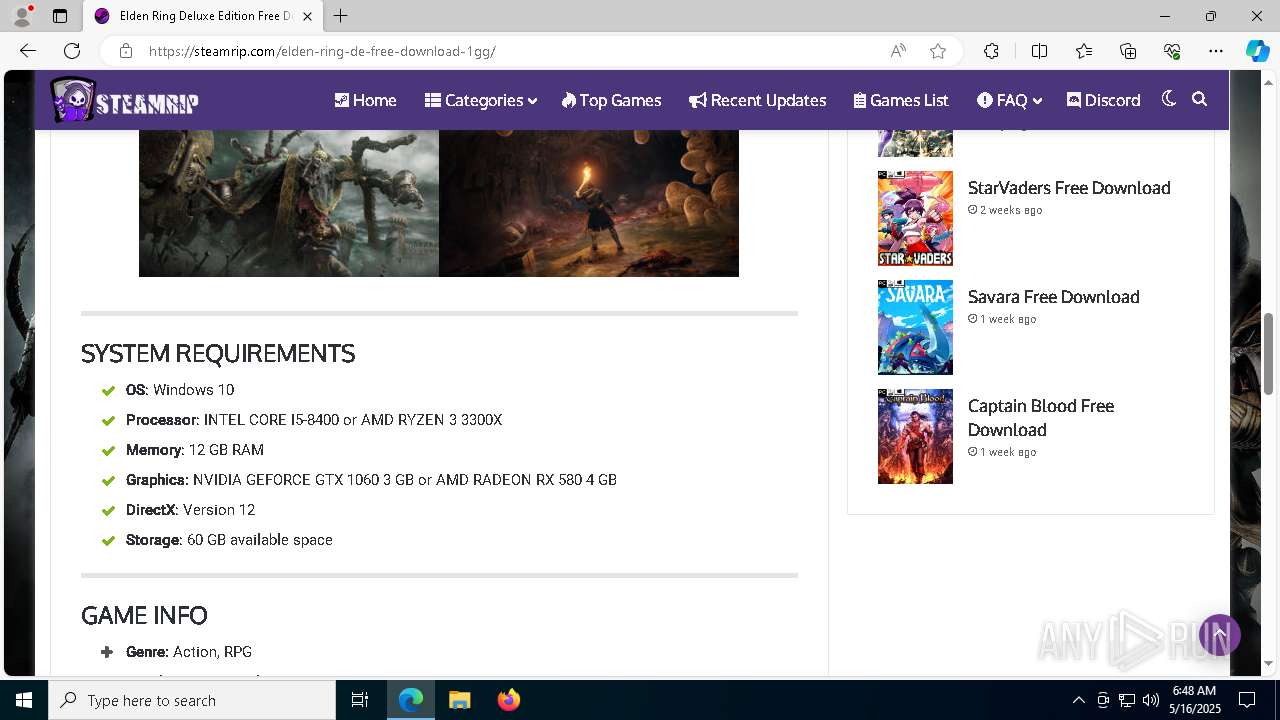Click the Captain Blood game thumbnail

click(x=915, y=436)
